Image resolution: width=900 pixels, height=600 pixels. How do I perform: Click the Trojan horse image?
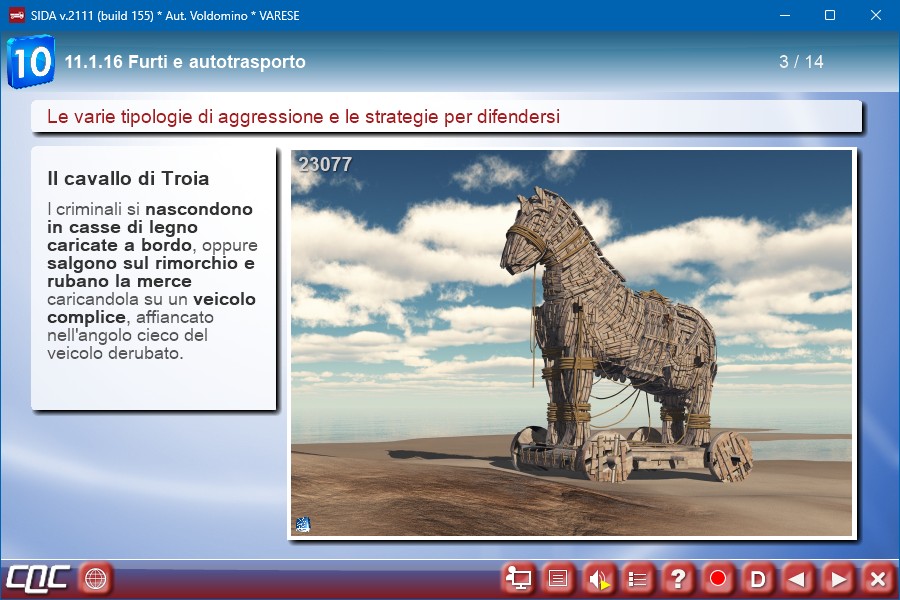[572, 344]
